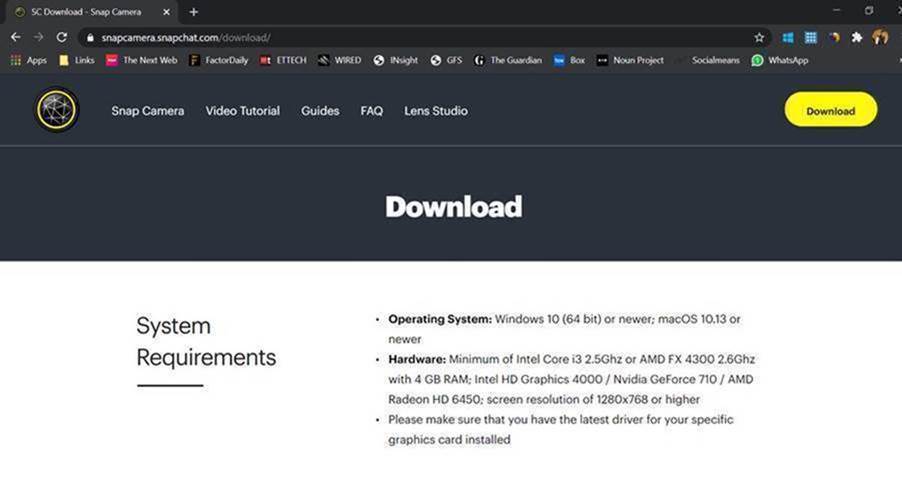Open a new tab with plus icon
This screenshot has width=902, height=479.
(x=194, y=12)
